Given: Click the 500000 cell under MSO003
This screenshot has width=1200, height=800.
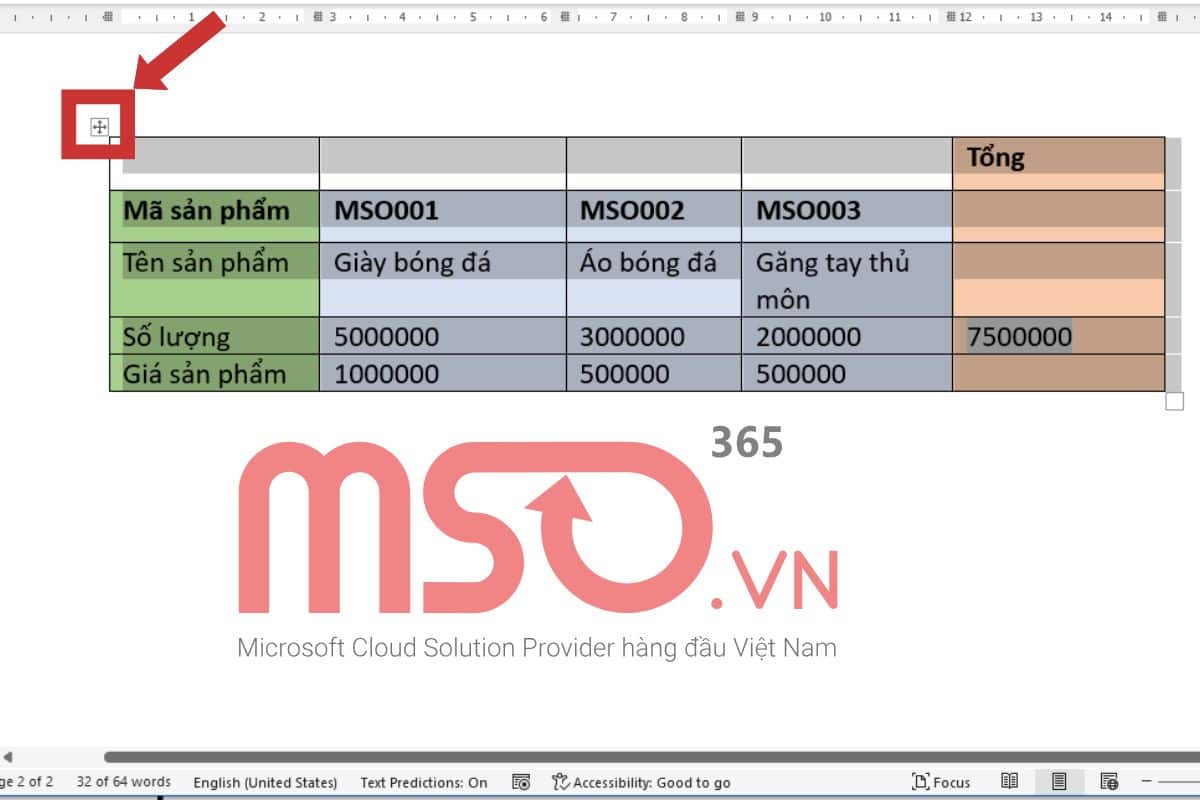Looking at the screenshot, I should click(847, 373).
